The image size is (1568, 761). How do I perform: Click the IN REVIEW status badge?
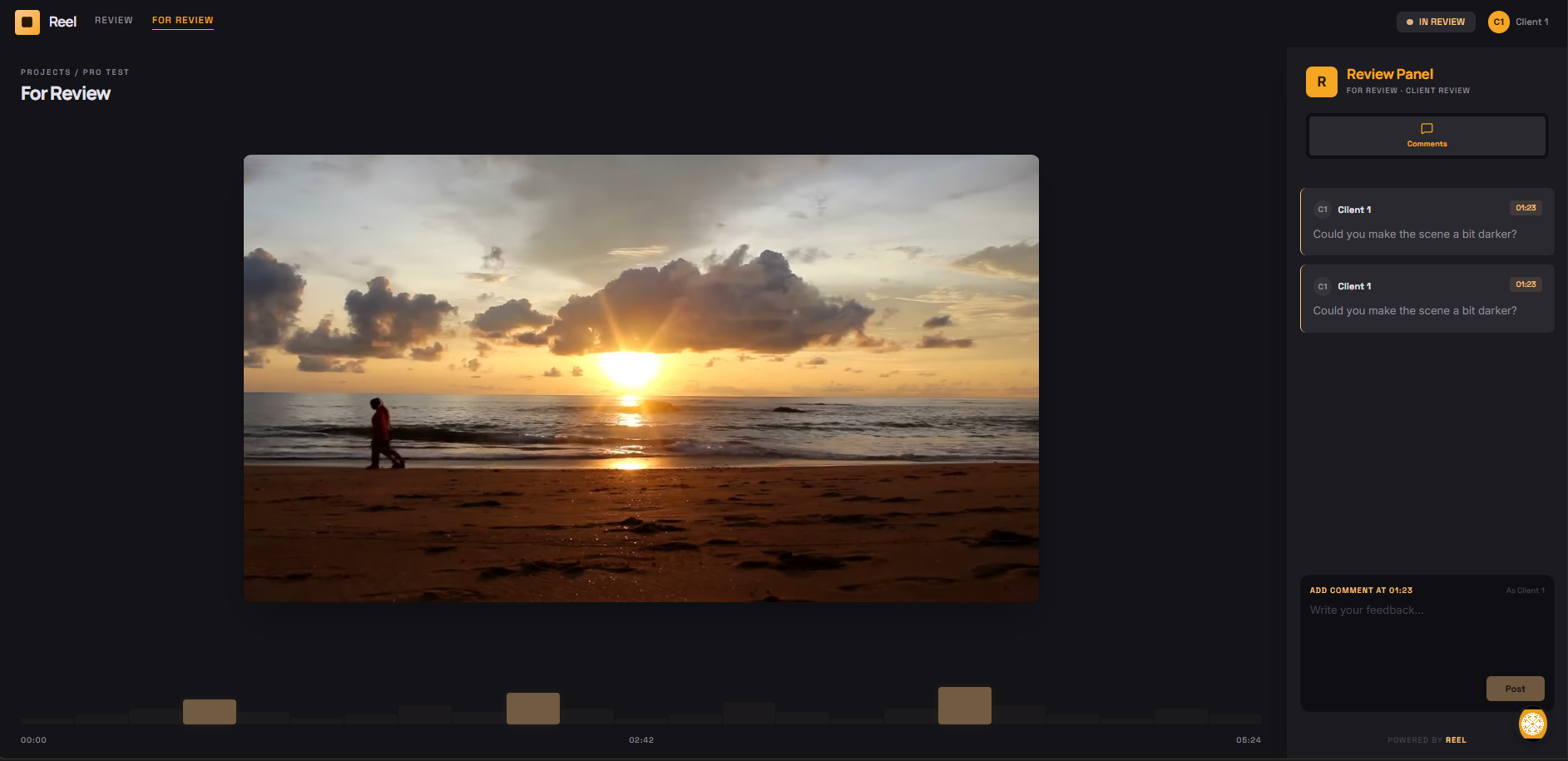coord(1435,22)
